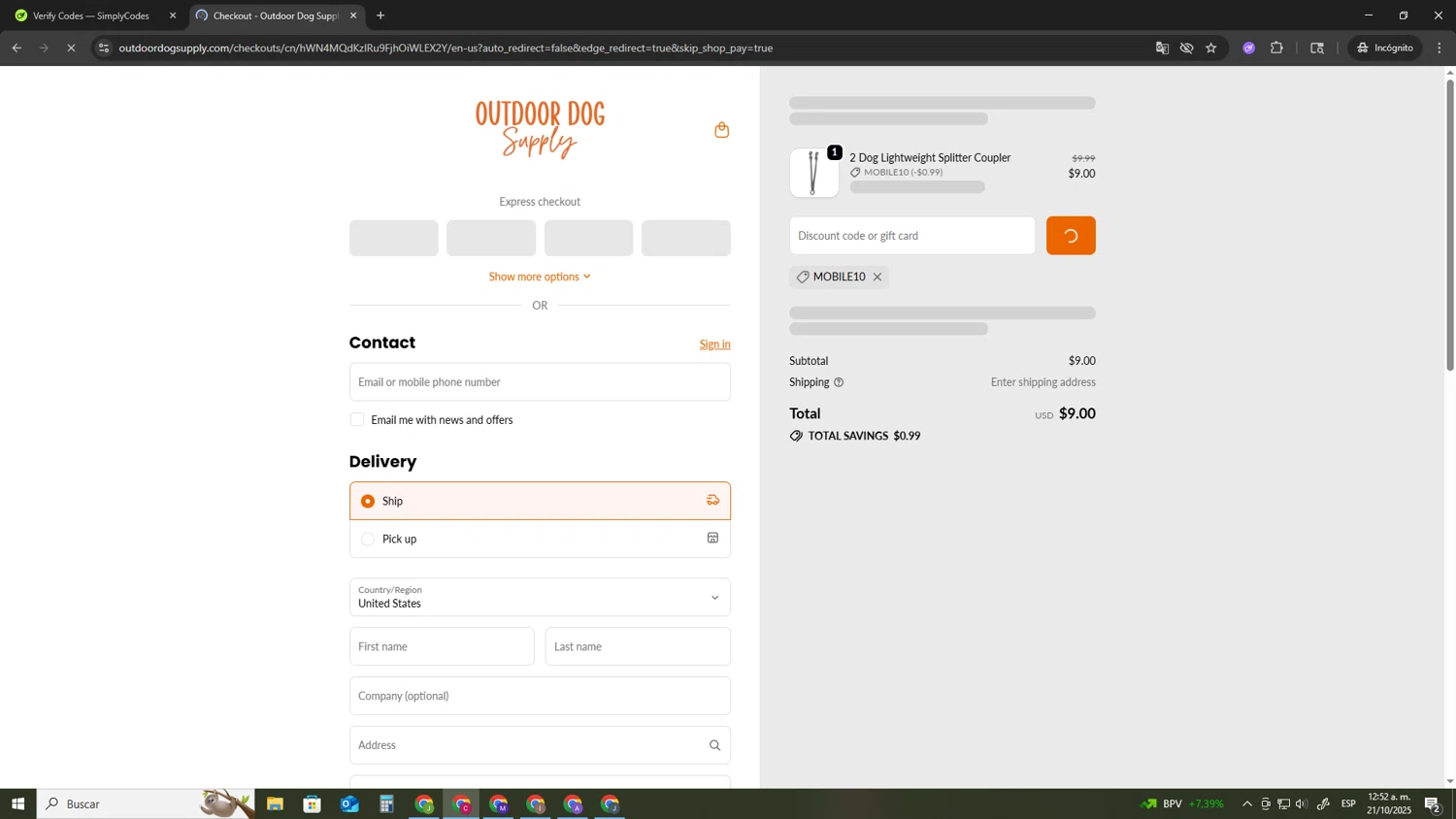The image size is (1456, 819).
Task: Click the ESP language indicator
Action: tap(1348, 803)
